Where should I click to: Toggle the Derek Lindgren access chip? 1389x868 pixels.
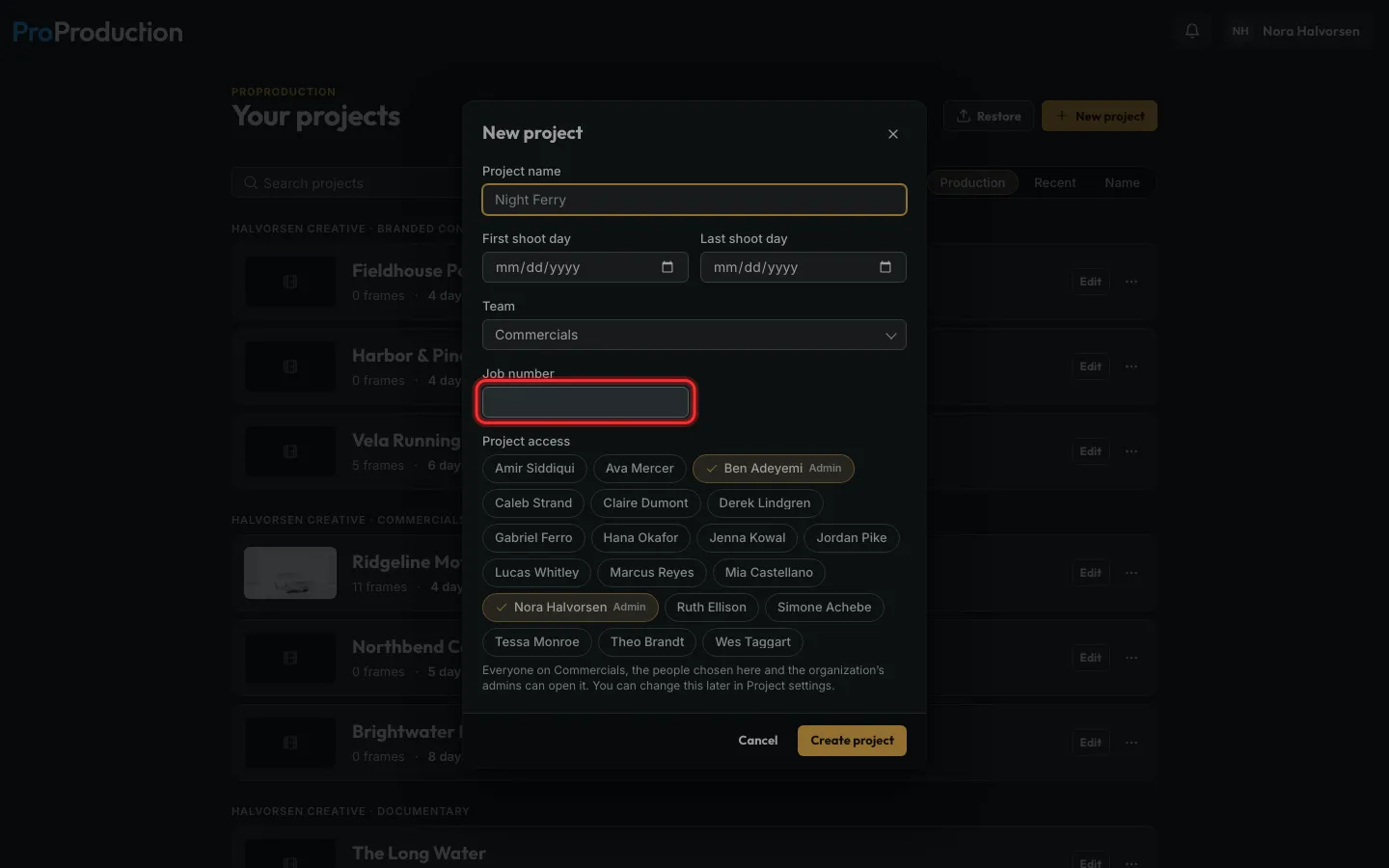click(x=765, y=503)
